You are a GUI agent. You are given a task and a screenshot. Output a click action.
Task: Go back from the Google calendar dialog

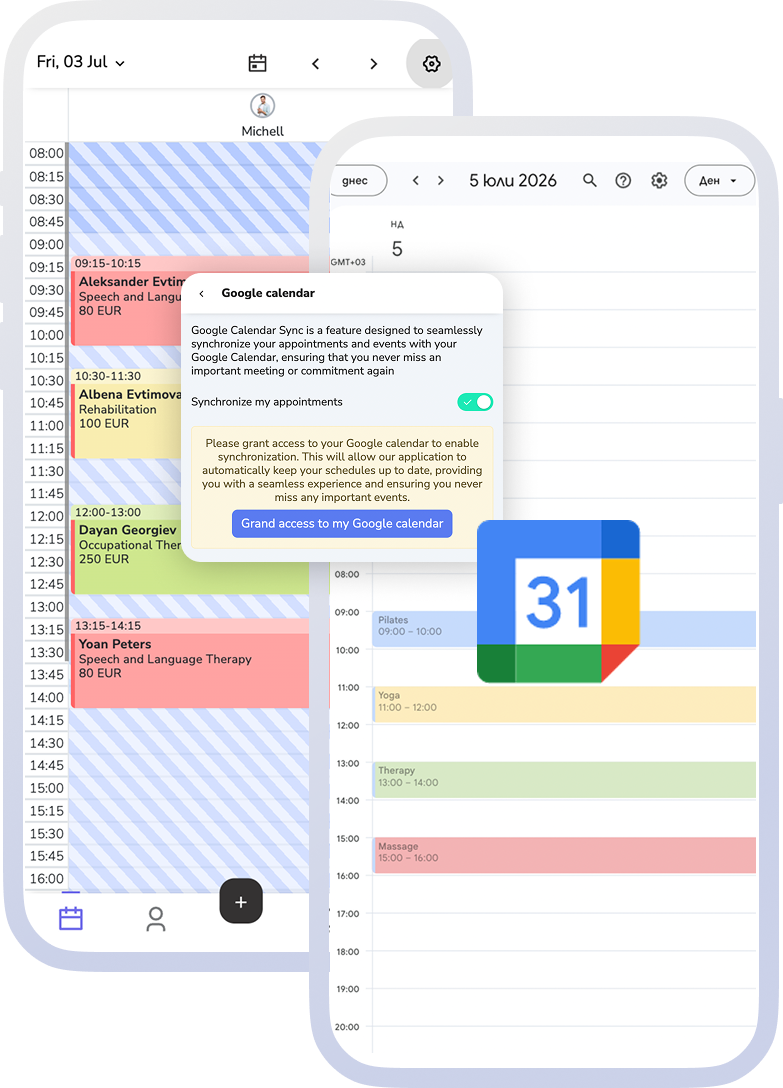202,294
